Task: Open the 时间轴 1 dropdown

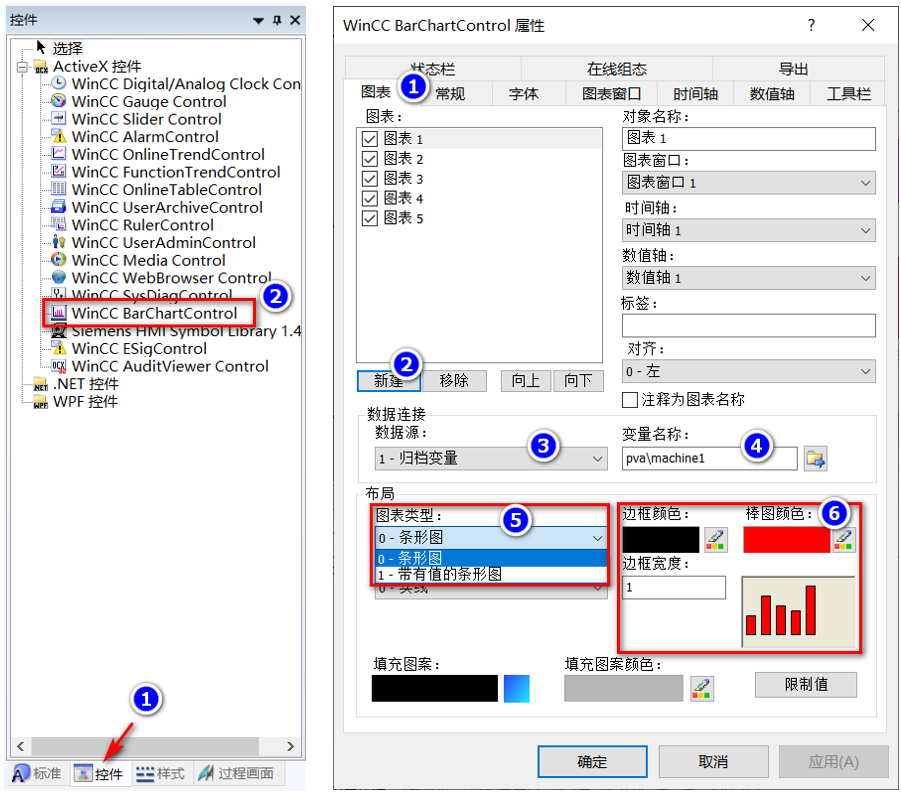Action: tap(749, 230)
